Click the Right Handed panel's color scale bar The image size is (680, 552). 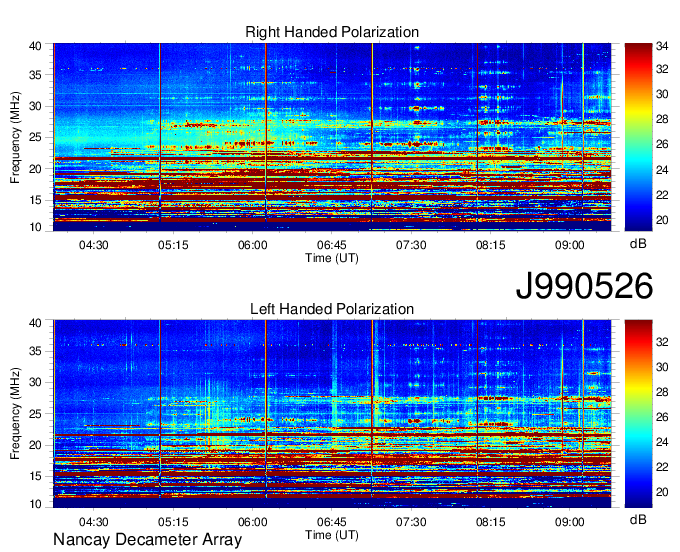[x=638, y=137]
